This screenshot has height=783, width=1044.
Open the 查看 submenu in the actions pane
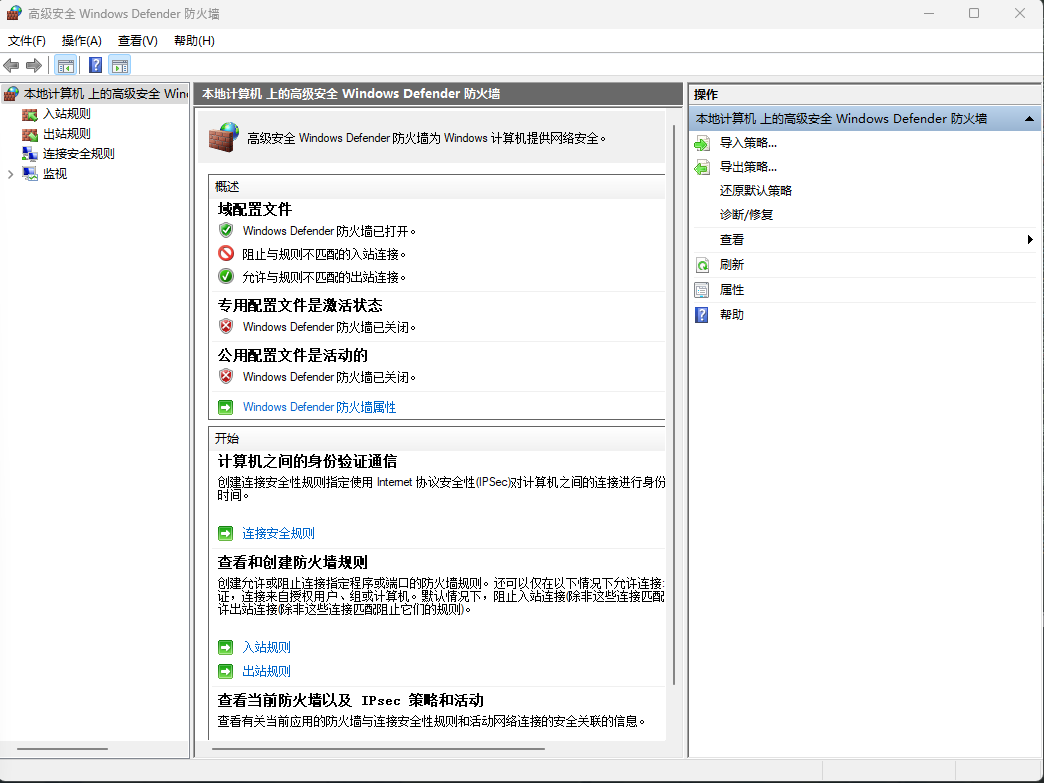(864, 240)
